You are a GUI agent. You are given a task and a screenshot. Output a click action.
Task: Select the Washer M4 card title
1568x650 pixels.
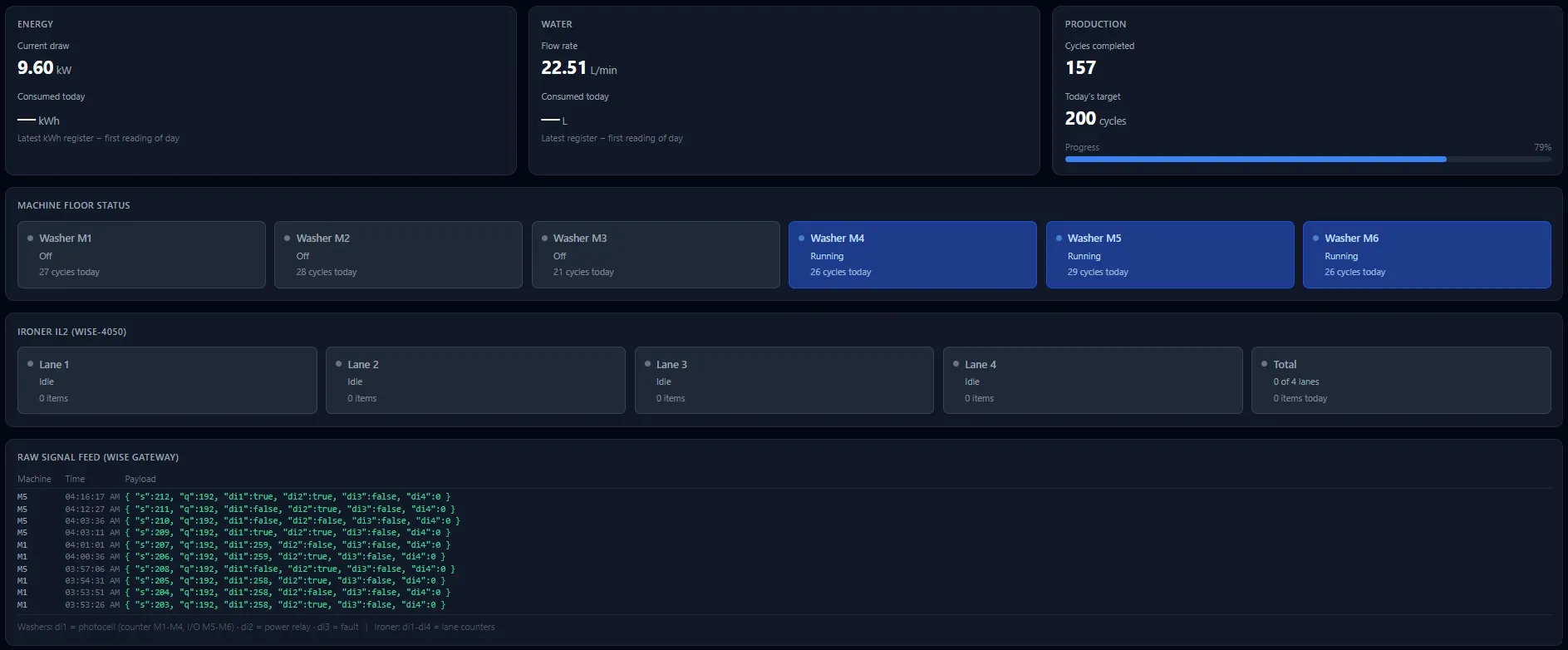pos(838,239)
